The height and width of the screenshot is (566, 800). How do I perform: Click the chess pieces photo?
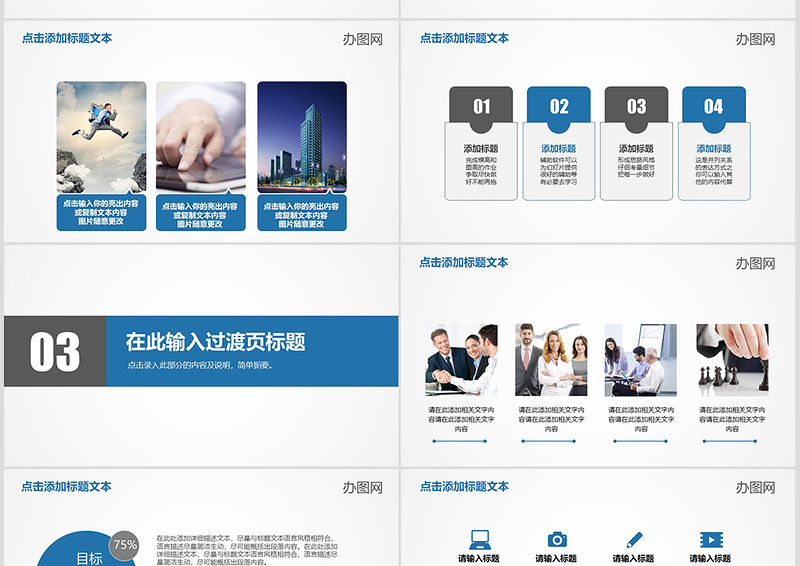731,360
